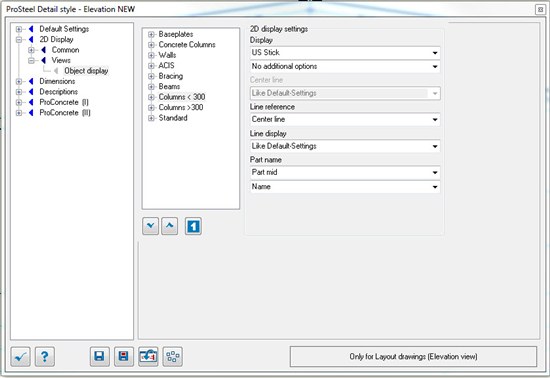The image size is (550, 378).
Task: Collapse the 2D Display tree node
Action: pos(19,40)
